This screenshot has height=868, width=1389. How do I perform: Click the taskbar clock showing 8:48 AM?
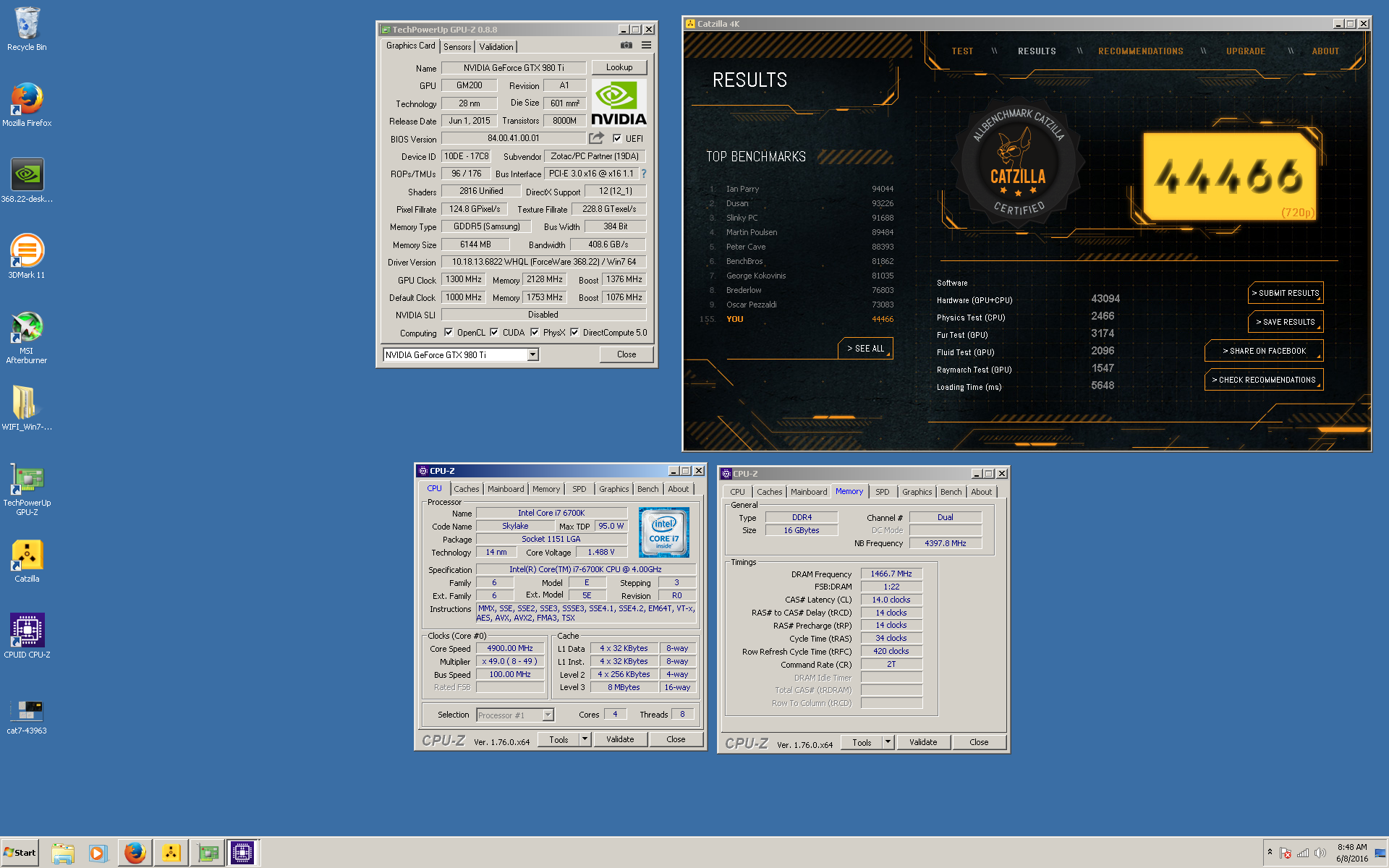[1351, 853]
